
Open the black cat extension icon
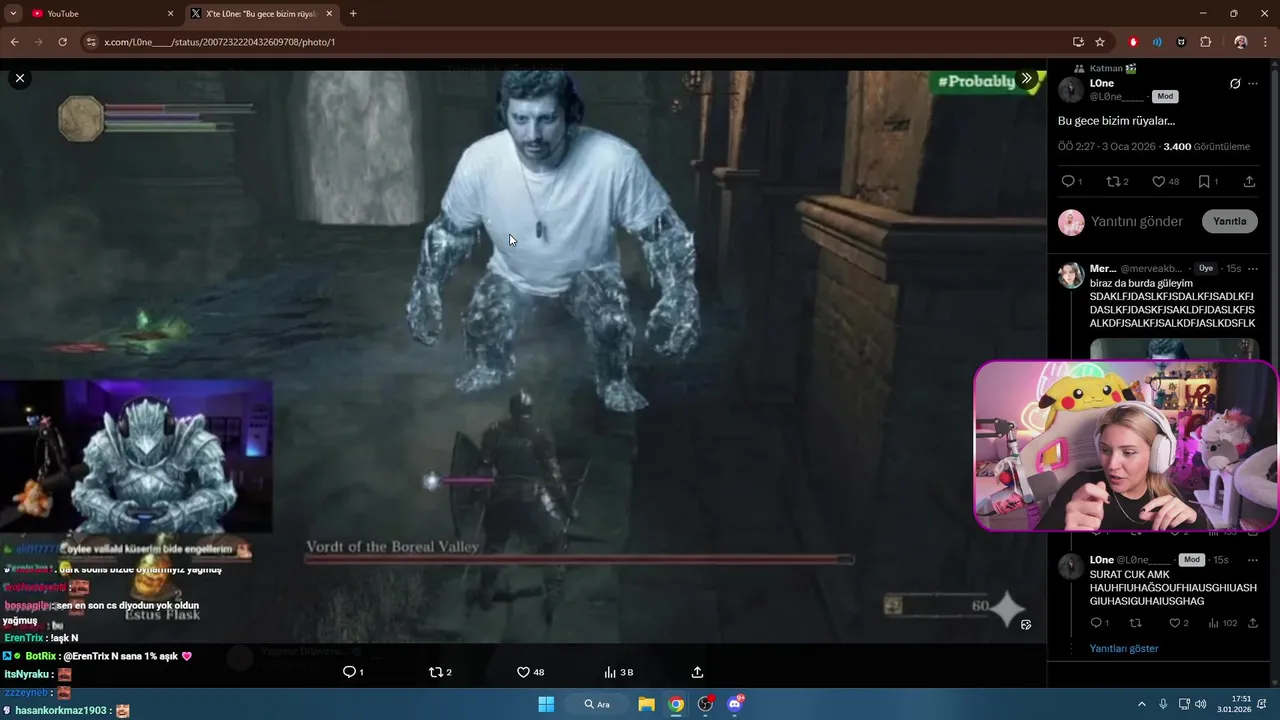[1181, 42]
